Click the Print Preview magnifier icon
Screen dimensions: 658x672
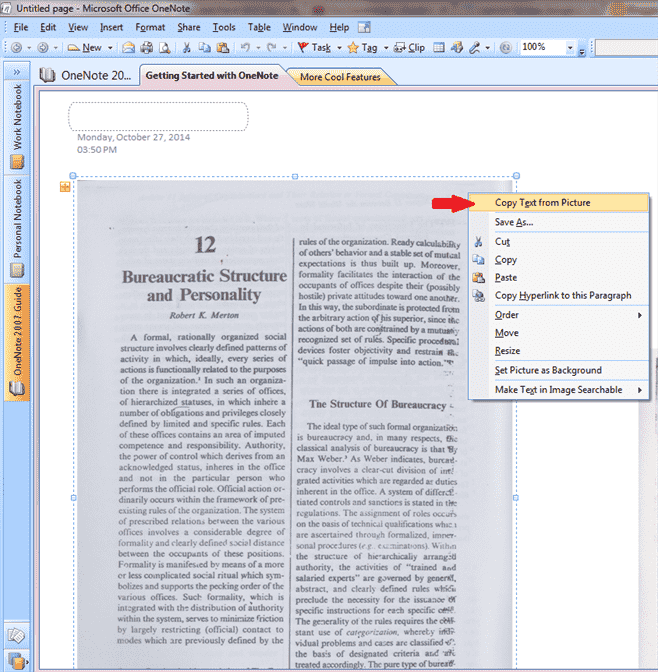pos(165,48)
